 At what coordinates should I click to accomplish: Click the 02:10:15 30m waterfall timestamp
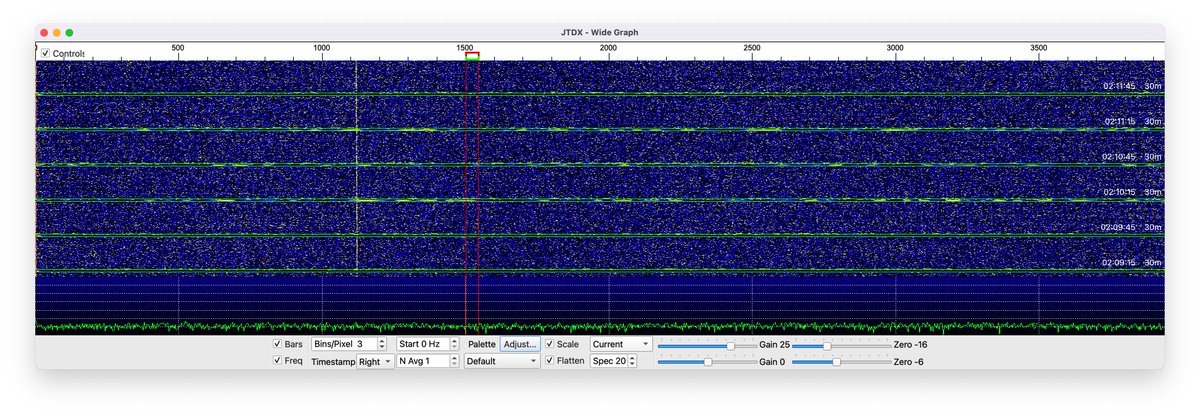(1131, 192)
